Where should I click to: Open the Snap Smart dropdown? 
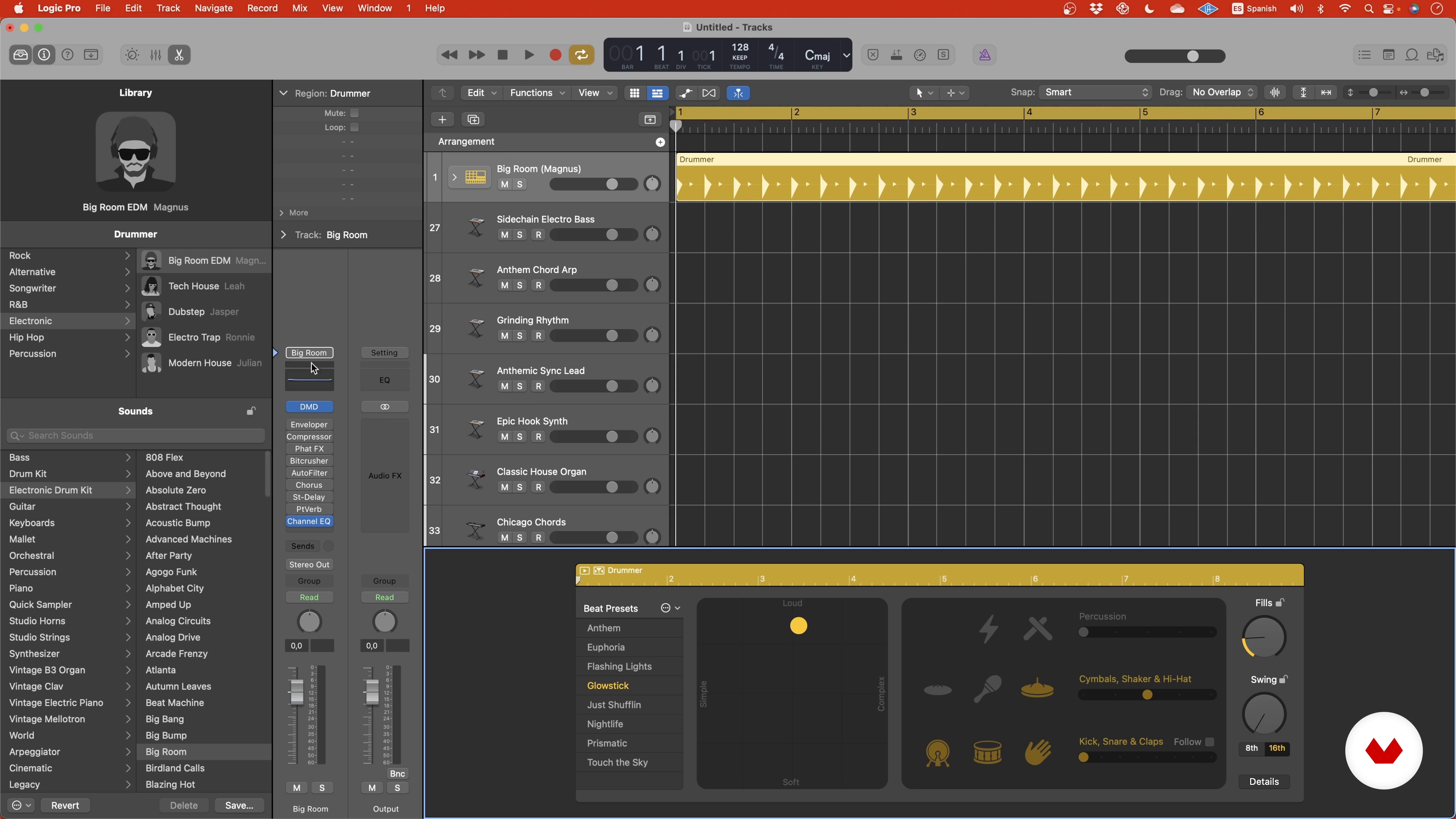tap(1095, 92)
